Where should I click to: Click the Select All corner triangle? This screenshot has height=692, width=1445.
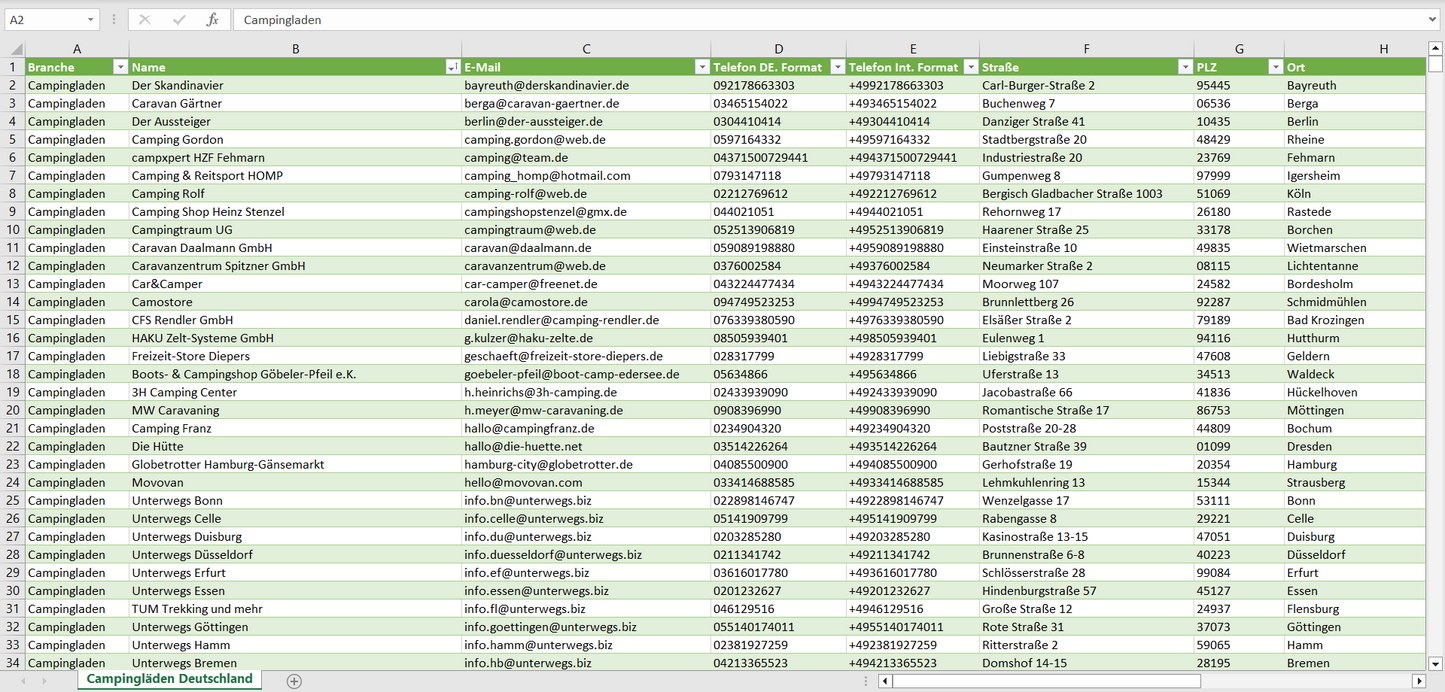pyautogui.click(x=15, y=49)
